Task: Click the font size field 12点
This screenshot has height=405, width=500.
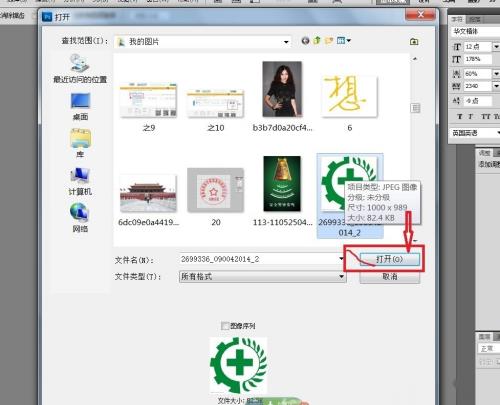Action: (x=478, y=47)
